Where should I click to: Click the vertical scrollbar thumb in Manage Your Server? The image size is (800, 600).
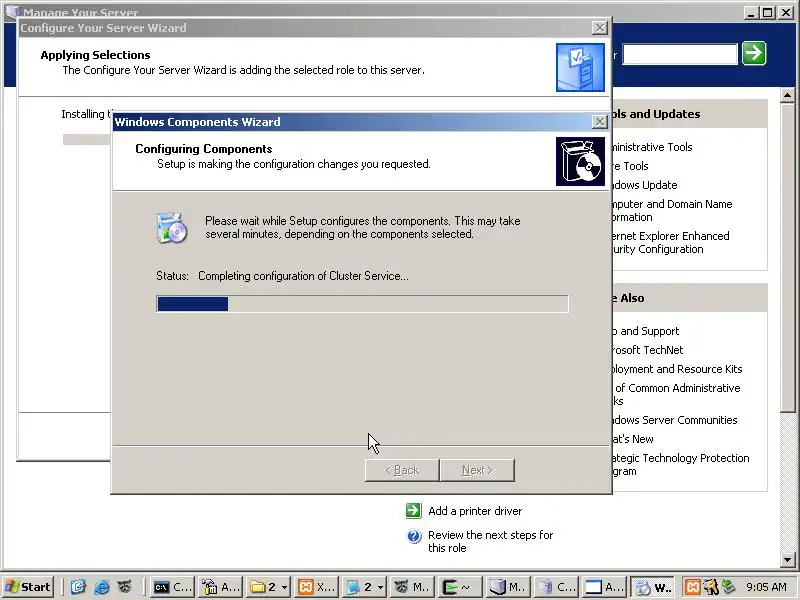point(787,257)
